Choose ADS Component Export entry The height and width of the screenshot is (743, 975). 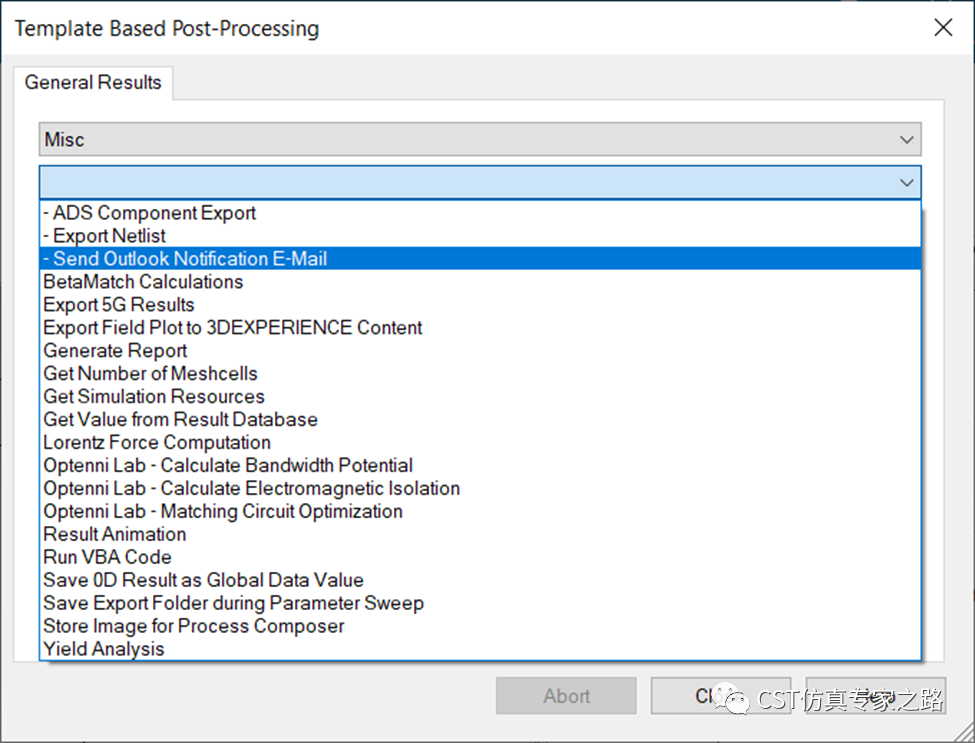[x=479, y=213]
